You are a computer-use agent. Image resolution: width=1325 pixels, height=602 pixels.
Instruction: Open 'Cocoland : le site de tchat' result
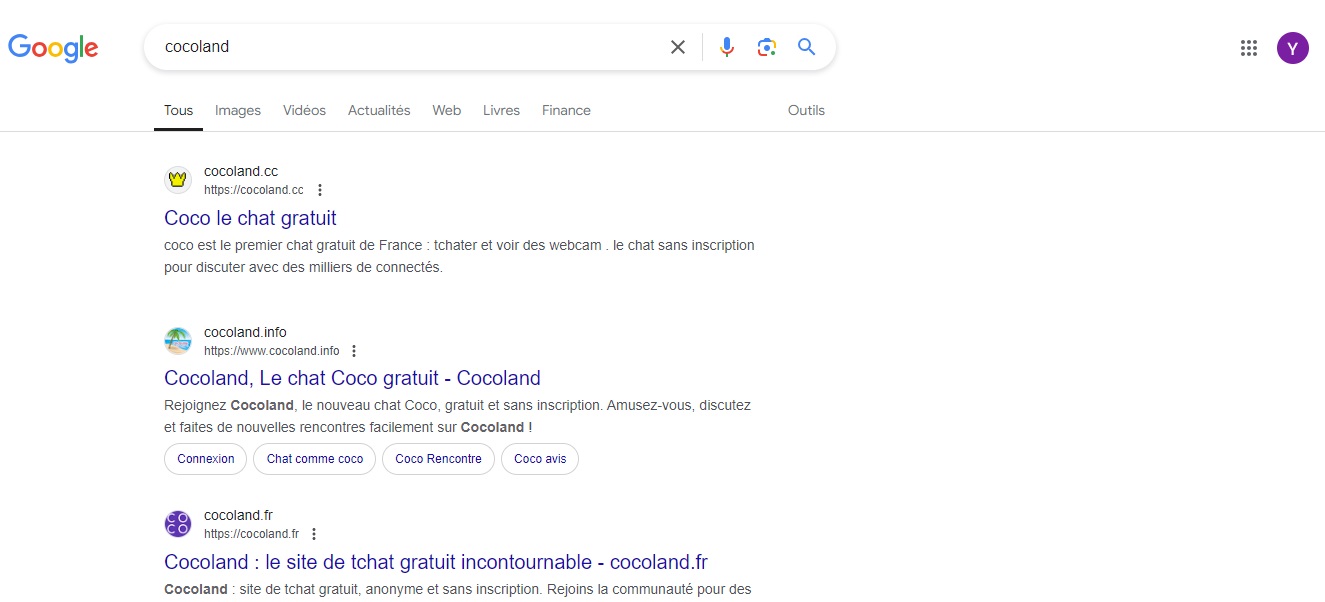coord(436,562)
